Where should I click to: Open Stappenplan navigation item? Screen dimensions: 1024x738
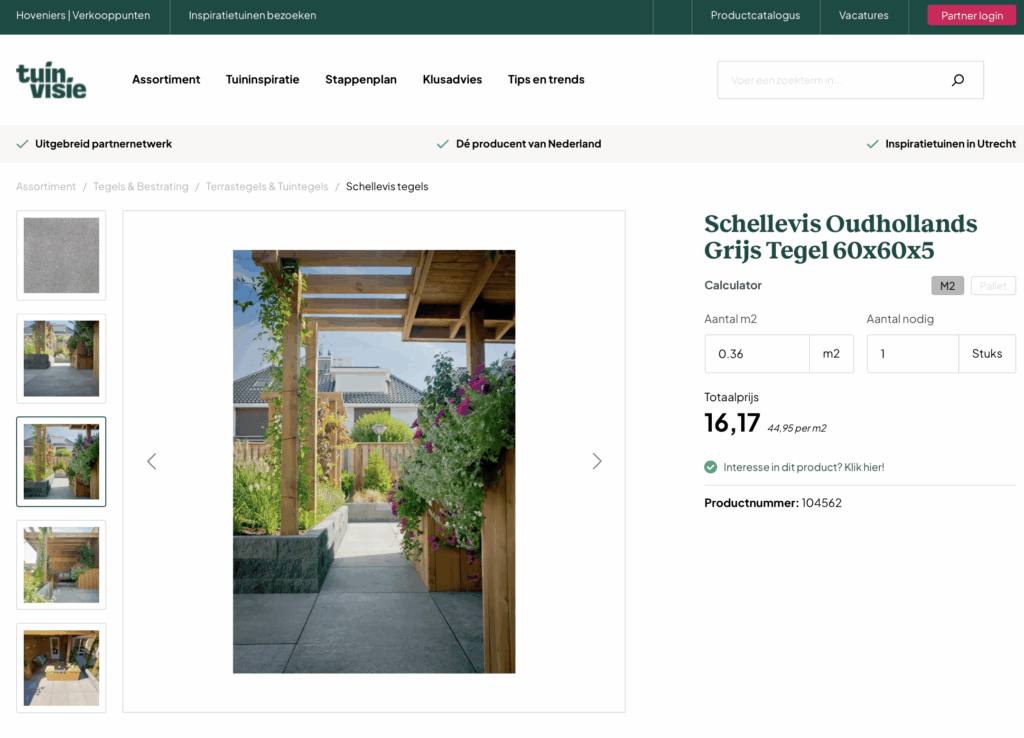click(360, 80)
